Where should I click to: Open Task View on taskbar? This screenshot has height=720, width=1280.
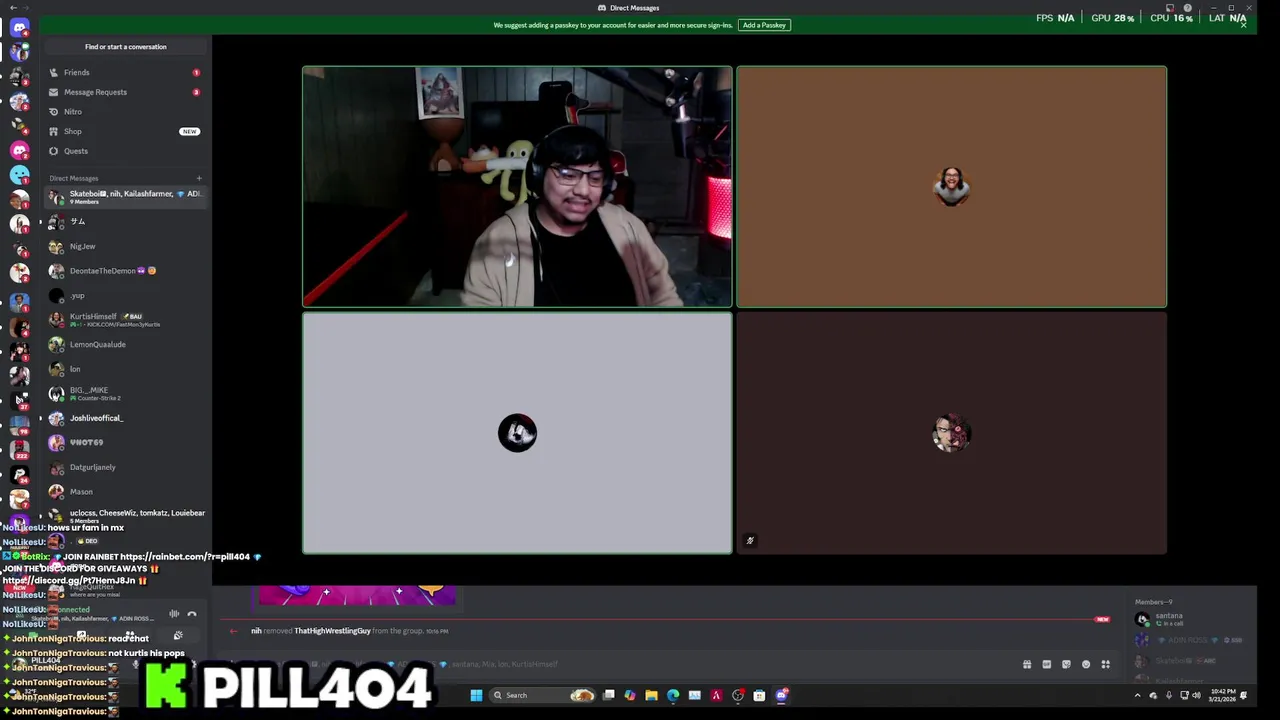pyautogui.click(x=608, y=695)
